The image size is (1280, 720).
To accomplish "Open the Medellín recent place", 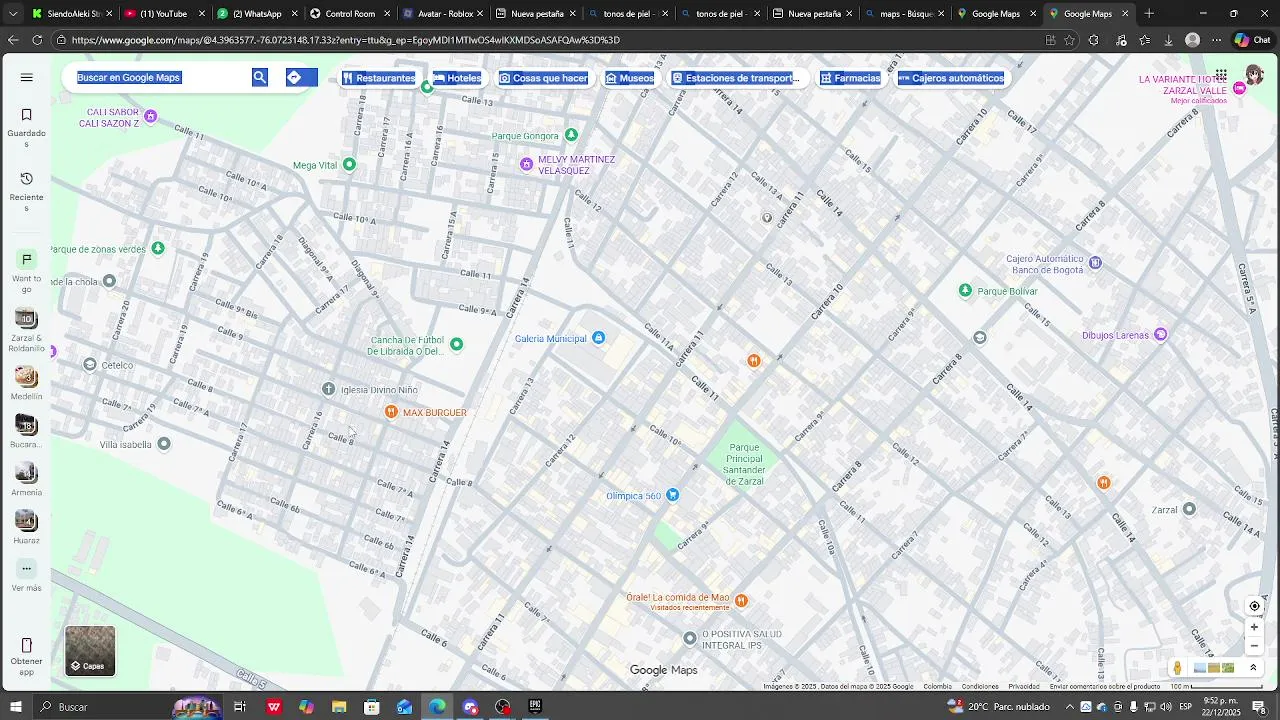I will pos(27,382).
